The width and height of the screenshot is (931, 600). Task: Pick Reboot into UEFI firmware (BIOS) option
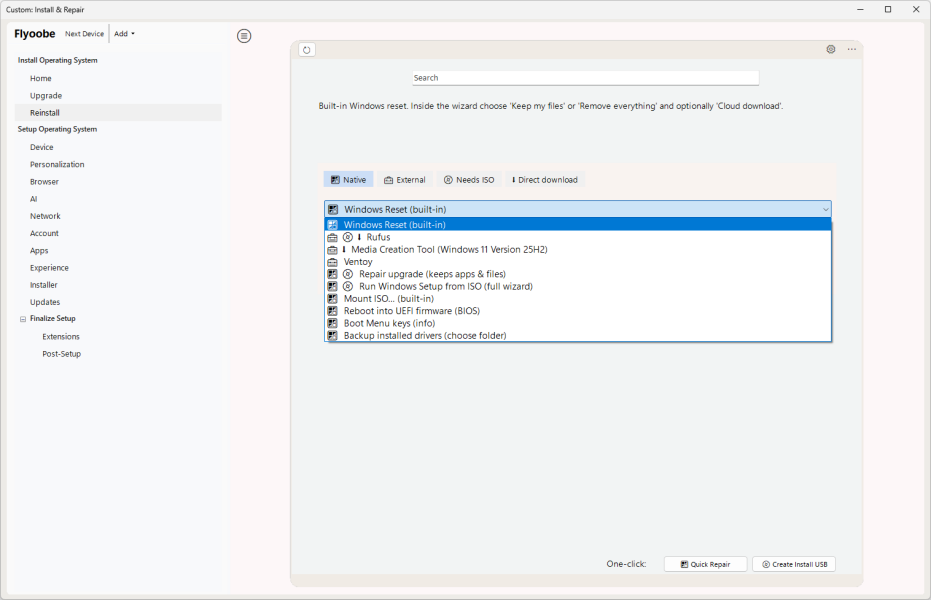click(x=411, y=311)
